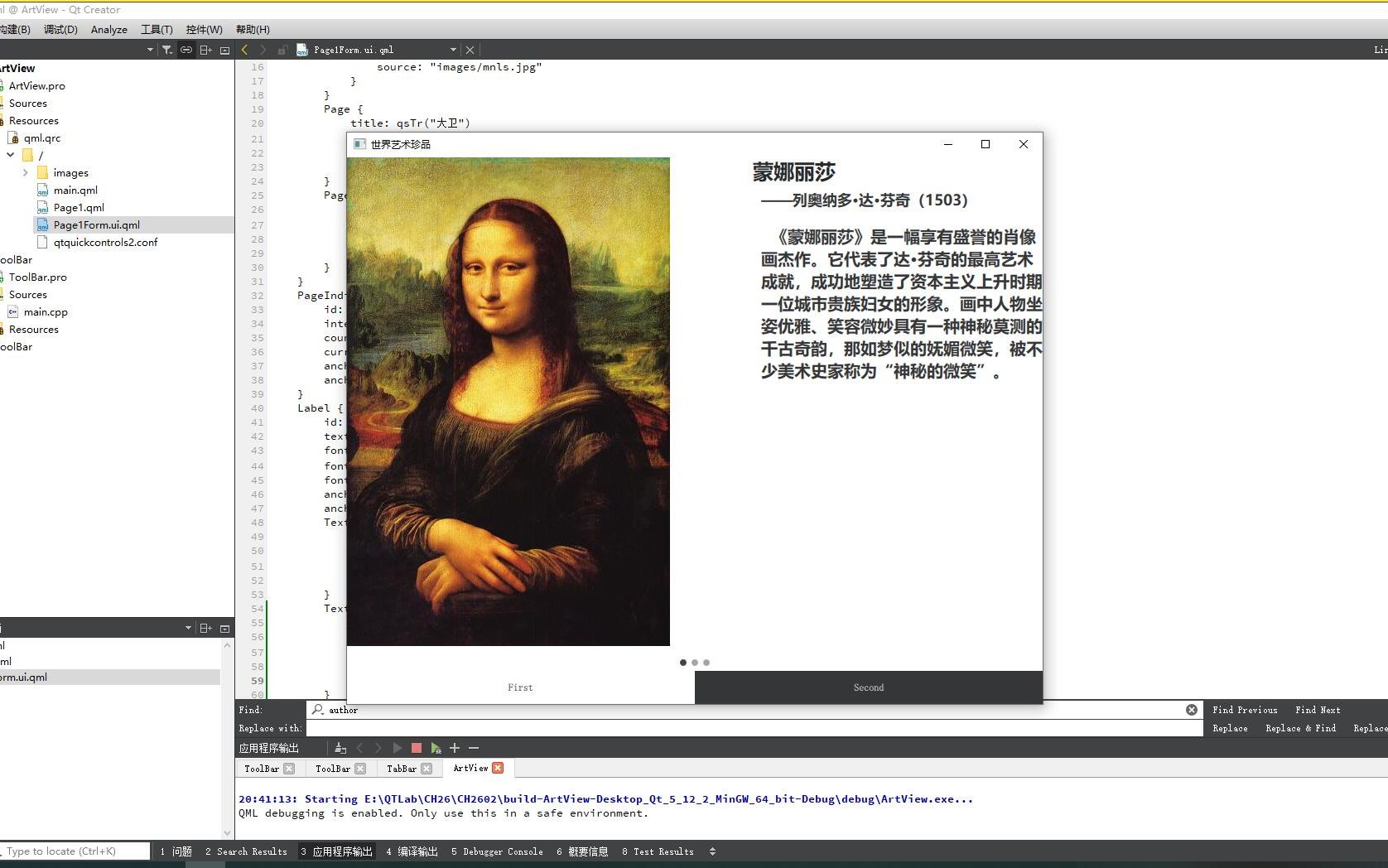Switch to the TabBar output tab
1388x868 pixels.
coord(401,769)
